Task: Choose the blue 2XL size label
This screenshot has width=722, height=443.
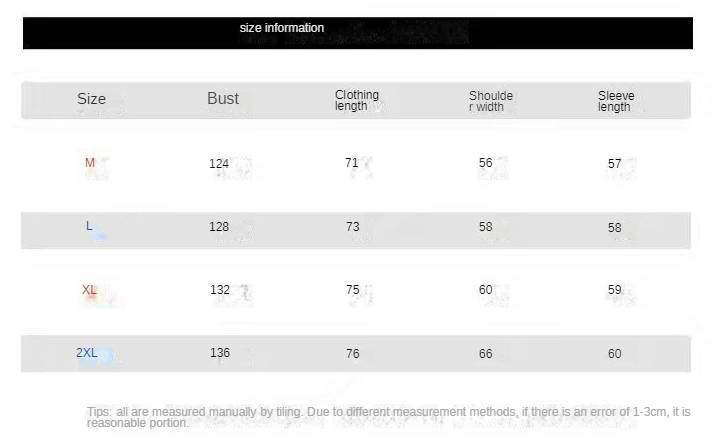Action: tap(87, 353)
